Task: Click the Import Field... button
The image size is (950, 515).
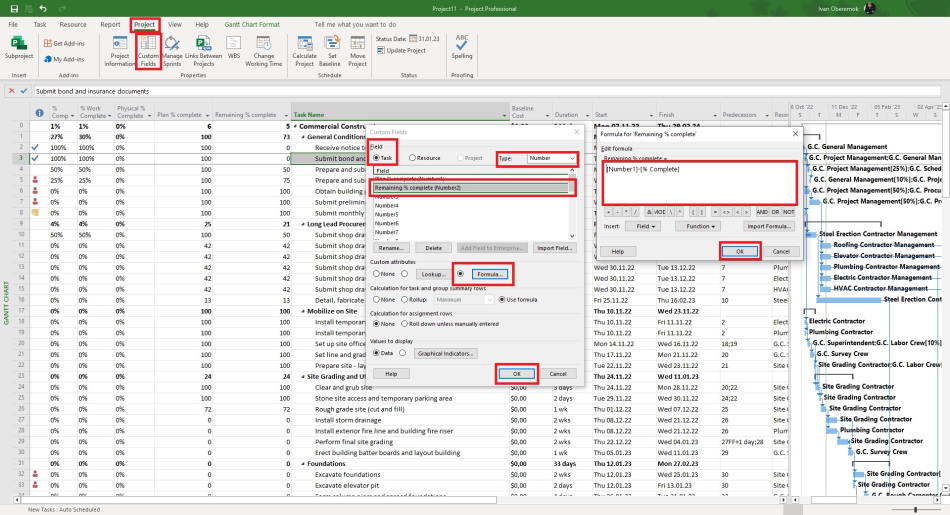Action: (554, 248)
